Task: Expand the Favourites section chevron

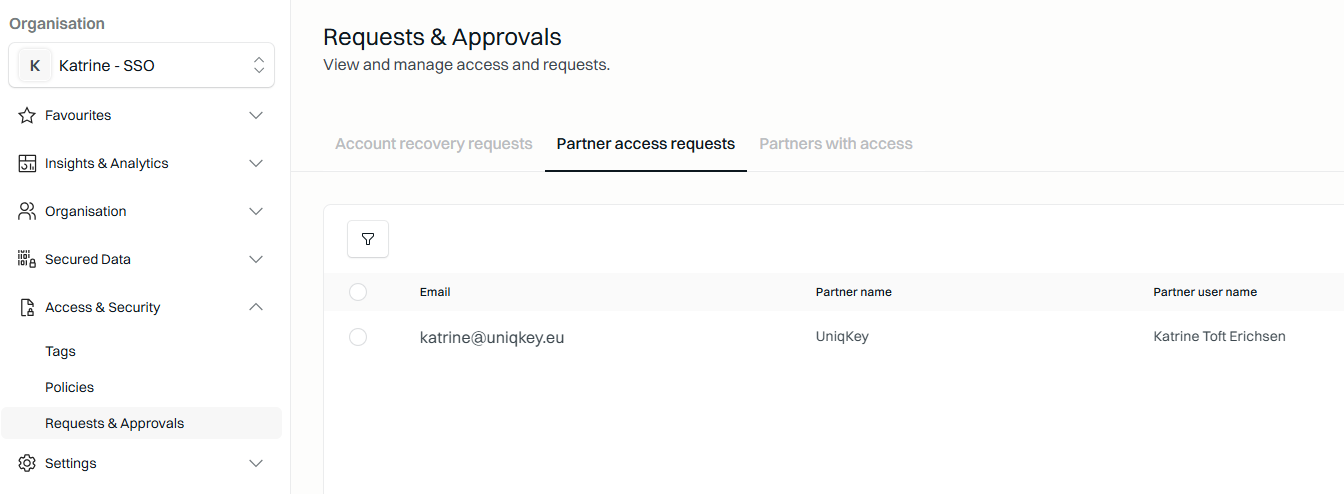Action: [x=256, y=115]
